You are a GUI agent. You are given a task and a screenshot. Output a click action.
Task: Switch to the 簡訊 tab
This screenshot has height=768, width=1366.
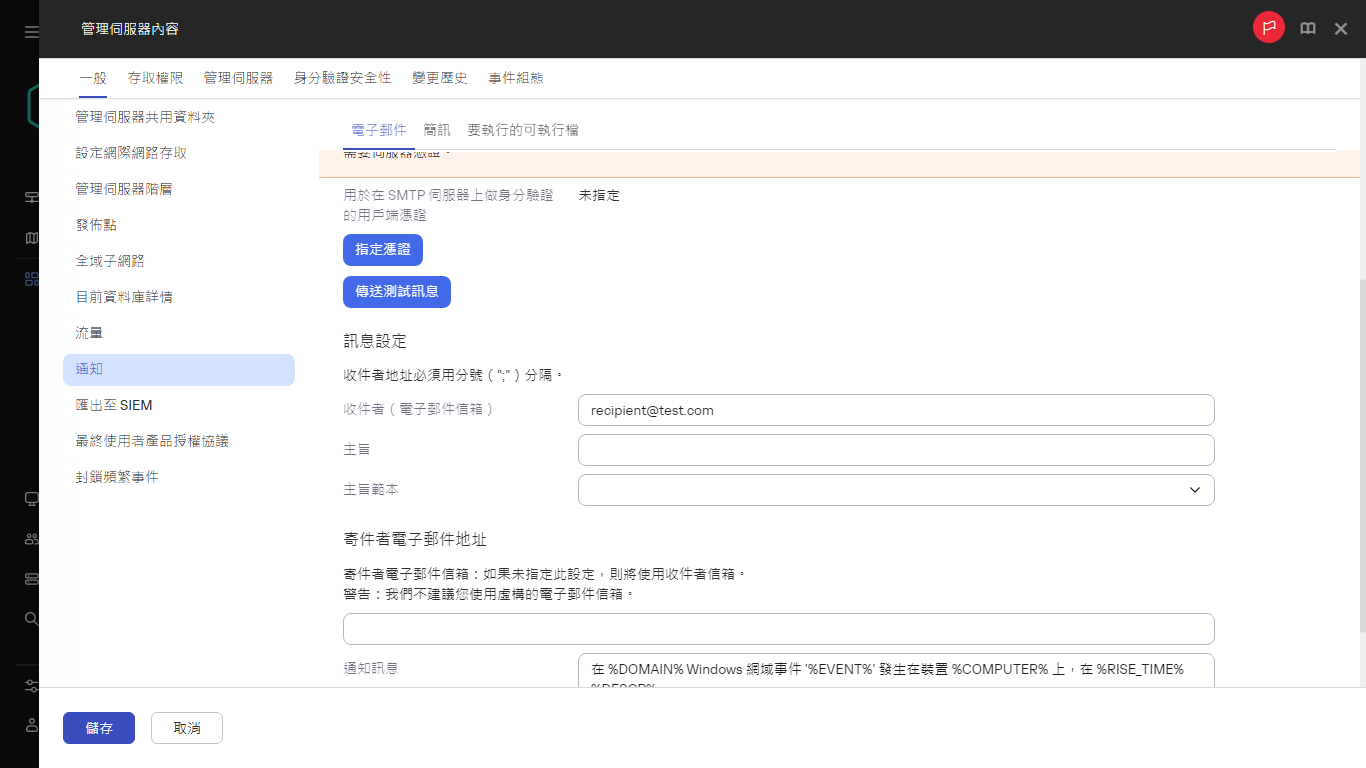click(437, 129)
